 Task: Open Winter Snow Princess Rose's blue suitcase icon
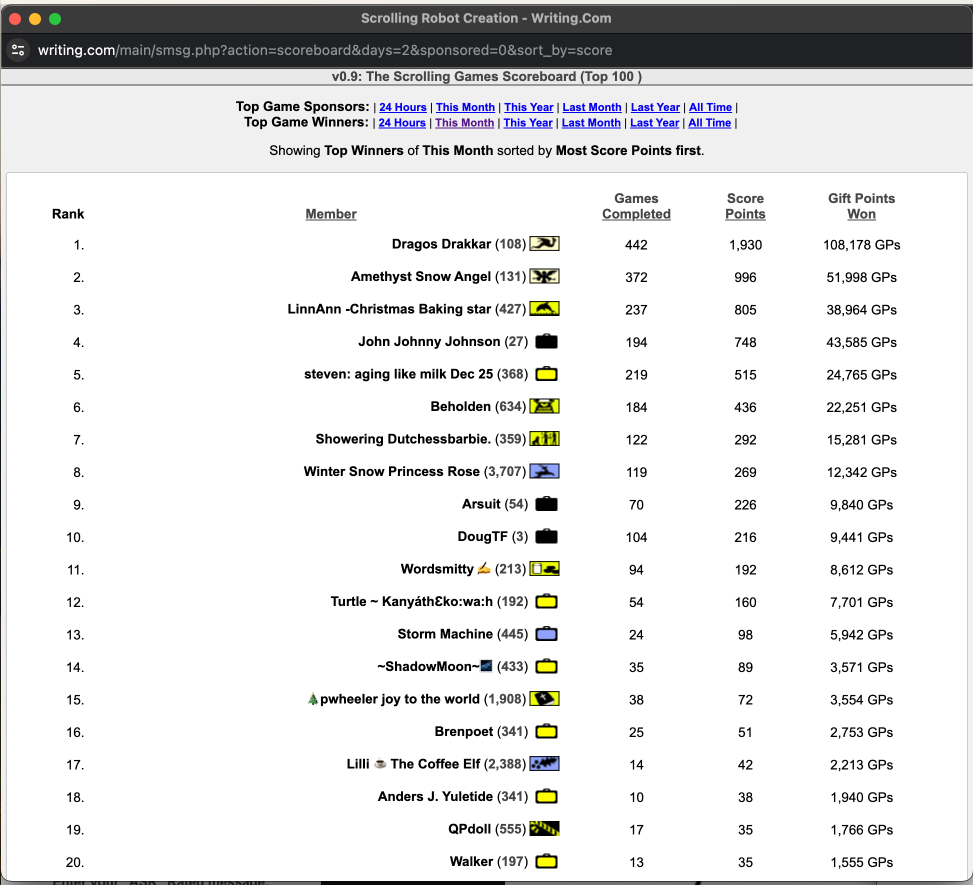coord(544,472)
